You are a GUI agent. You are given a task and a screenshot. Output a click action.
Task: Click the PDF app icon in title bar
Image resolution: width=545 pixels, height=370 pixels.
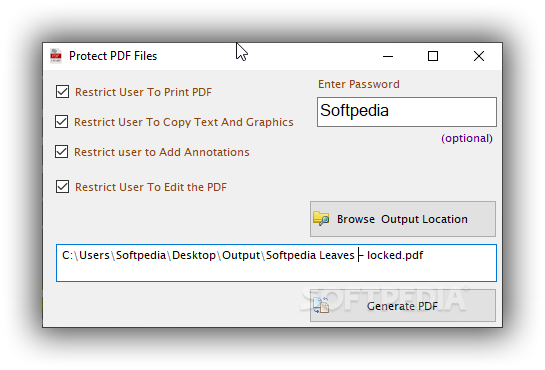56,56
